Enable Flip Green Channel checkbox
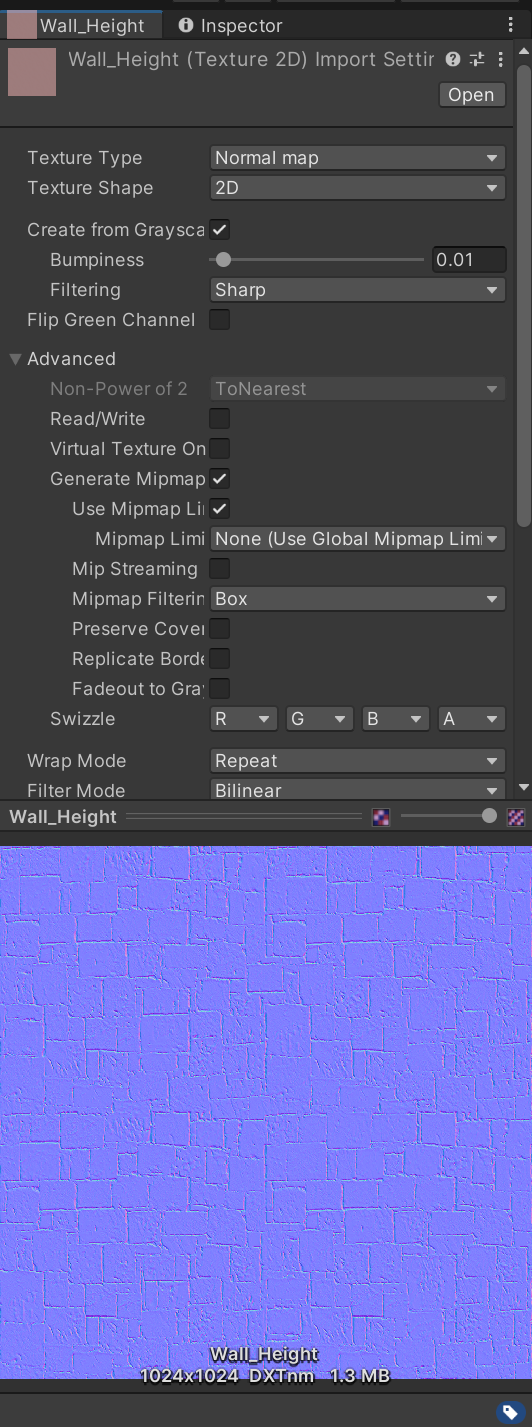The width and height of the screenshot is (532, 1427). tap(220, 320)
